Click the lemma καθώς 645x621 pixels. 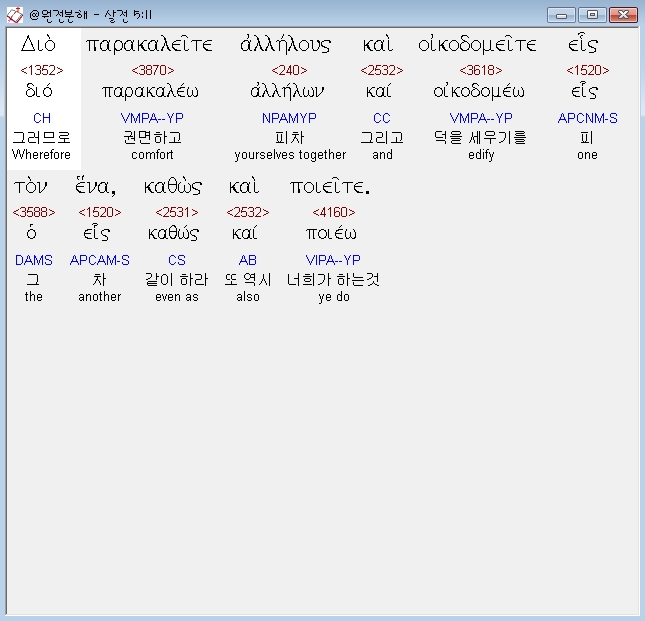173,233
